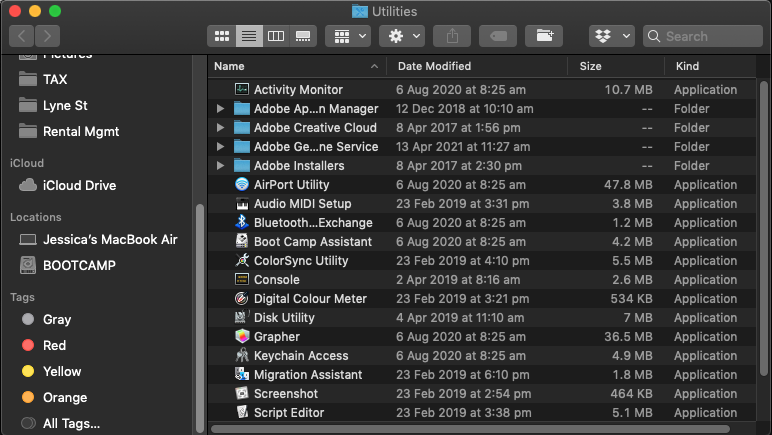Switch to icon view
Screen dimensions: 772x435
pos(222,36)
